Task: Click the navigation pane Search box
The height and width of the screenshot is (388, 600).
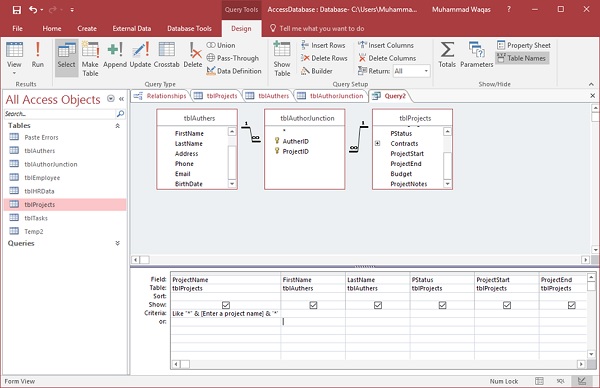Action: pyautogui.click(x=60, y=114)
